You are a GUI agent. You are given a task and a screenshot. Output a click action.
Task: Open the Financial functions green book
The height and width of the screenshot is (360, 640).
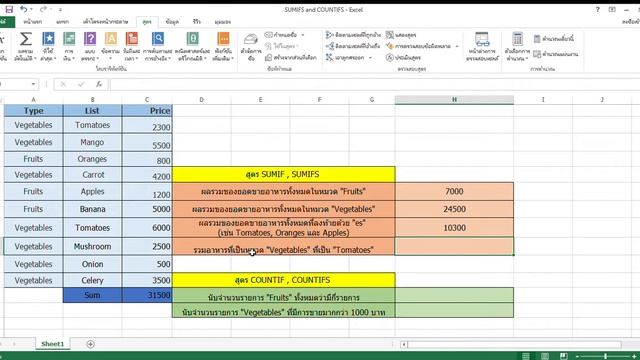(69, 47)
